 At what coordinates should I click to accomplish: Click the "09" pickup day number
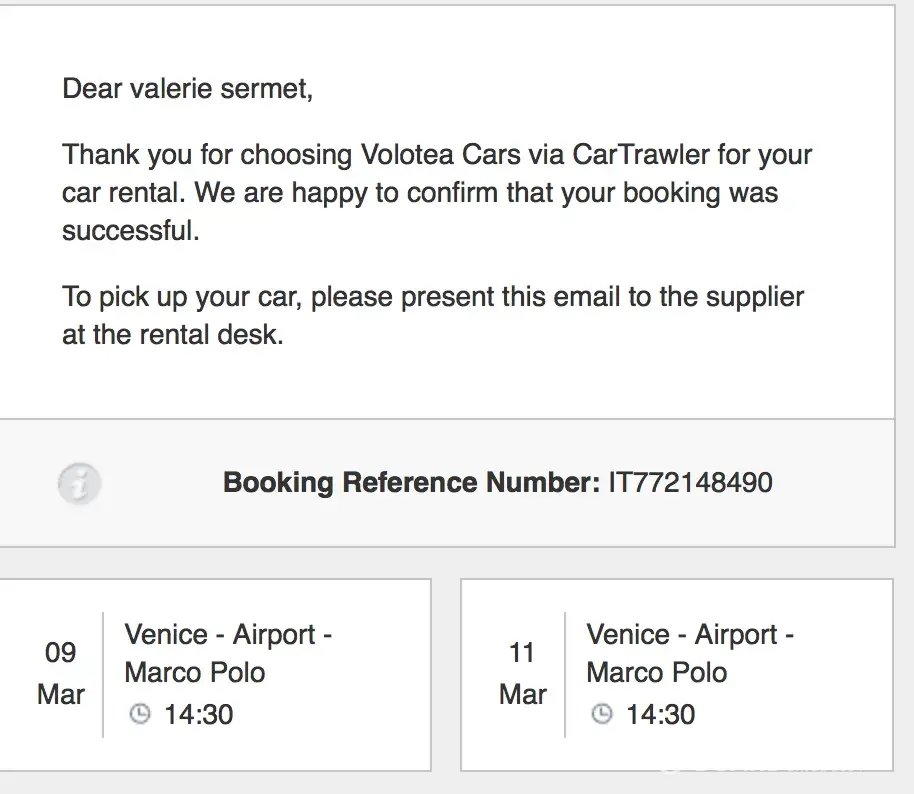click(61, 653)
